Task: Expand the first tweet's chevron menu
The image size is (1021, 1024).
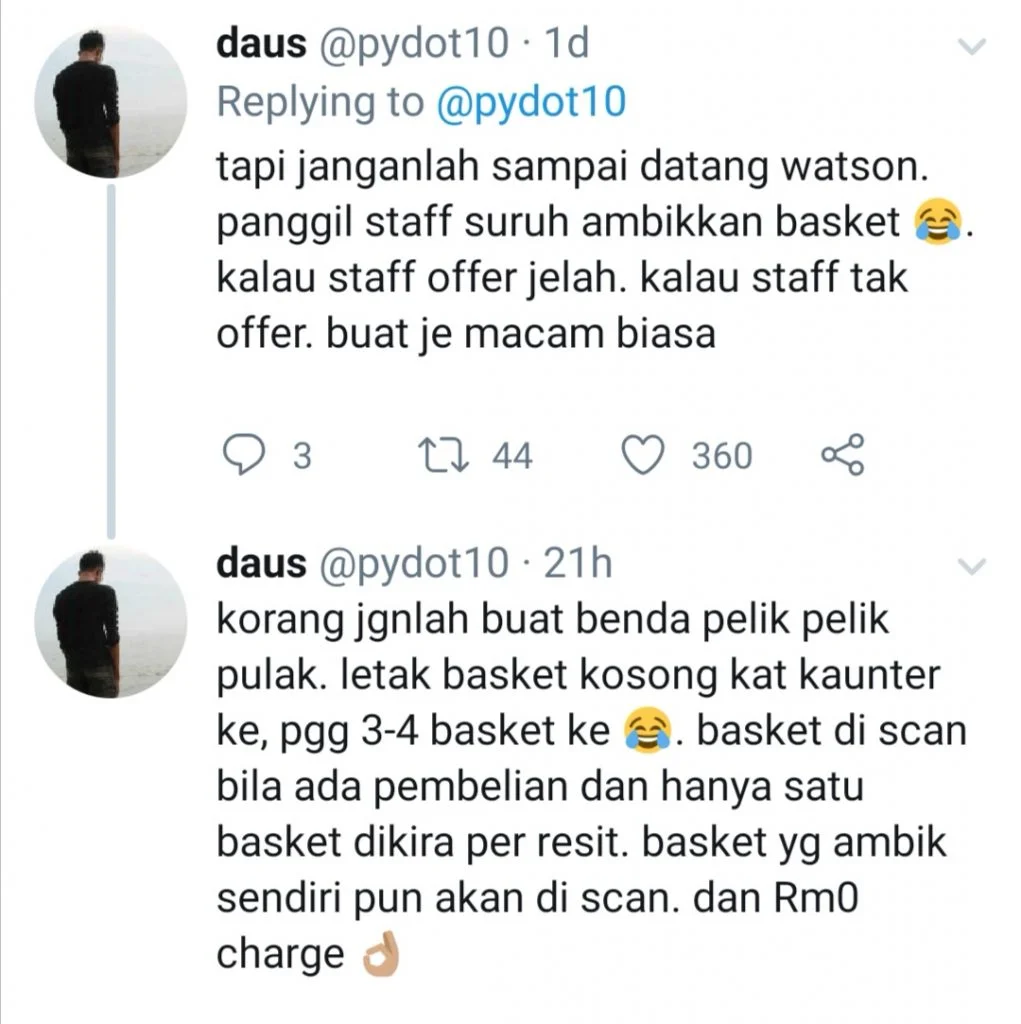Action: (971, 46)
